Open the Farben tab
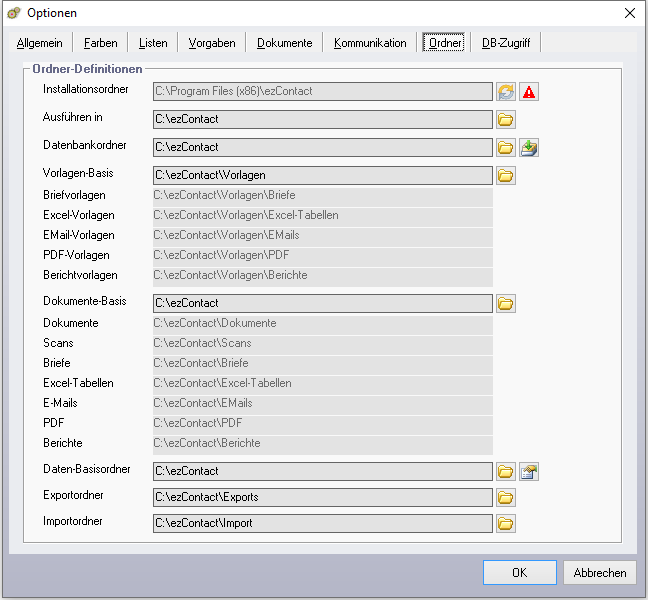The height and width of the screenshot is (600, 648). [100, 43]
